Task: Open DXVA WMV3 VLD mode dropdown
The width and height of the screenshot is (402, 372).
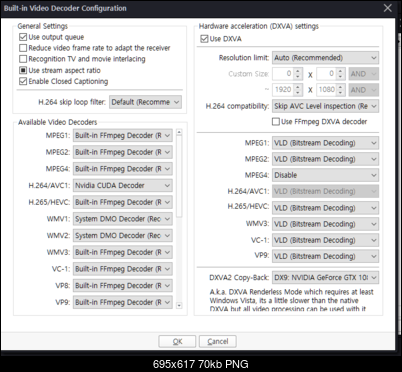Action: pos(325,224)
